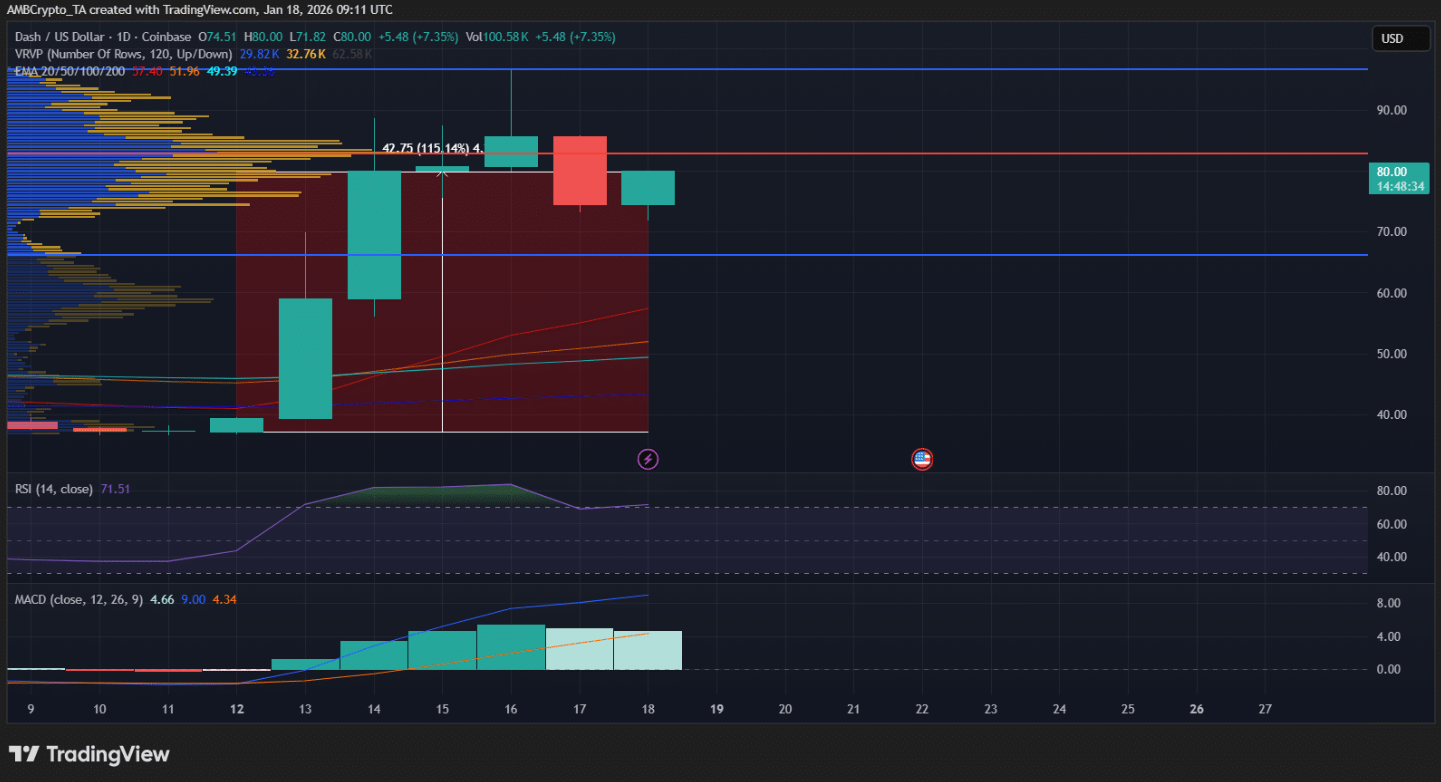Viewport: 1441px width, 782px height.
Task: Click the 90.00 level on price axis
Action: tap(1391, 110)
